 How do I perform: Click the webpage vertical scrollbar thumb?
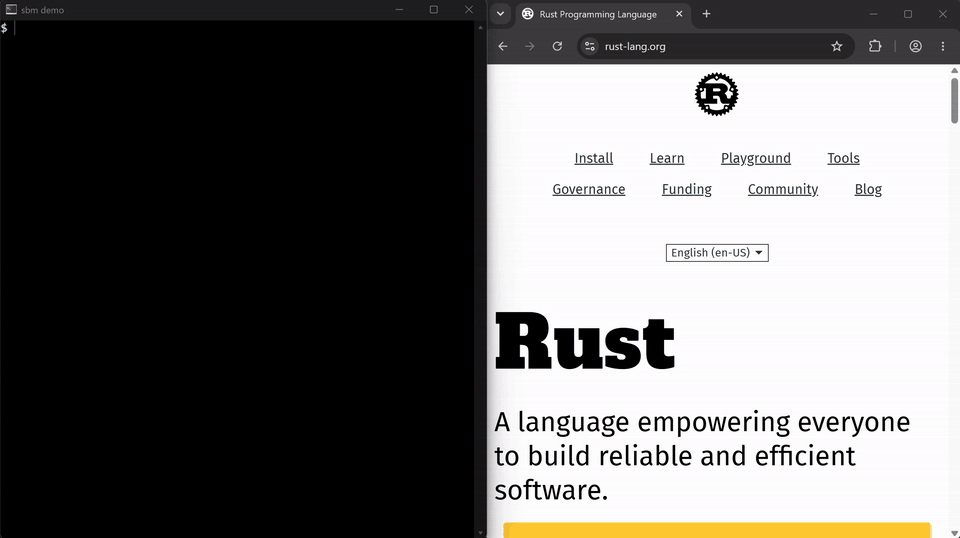coord(954,101)
